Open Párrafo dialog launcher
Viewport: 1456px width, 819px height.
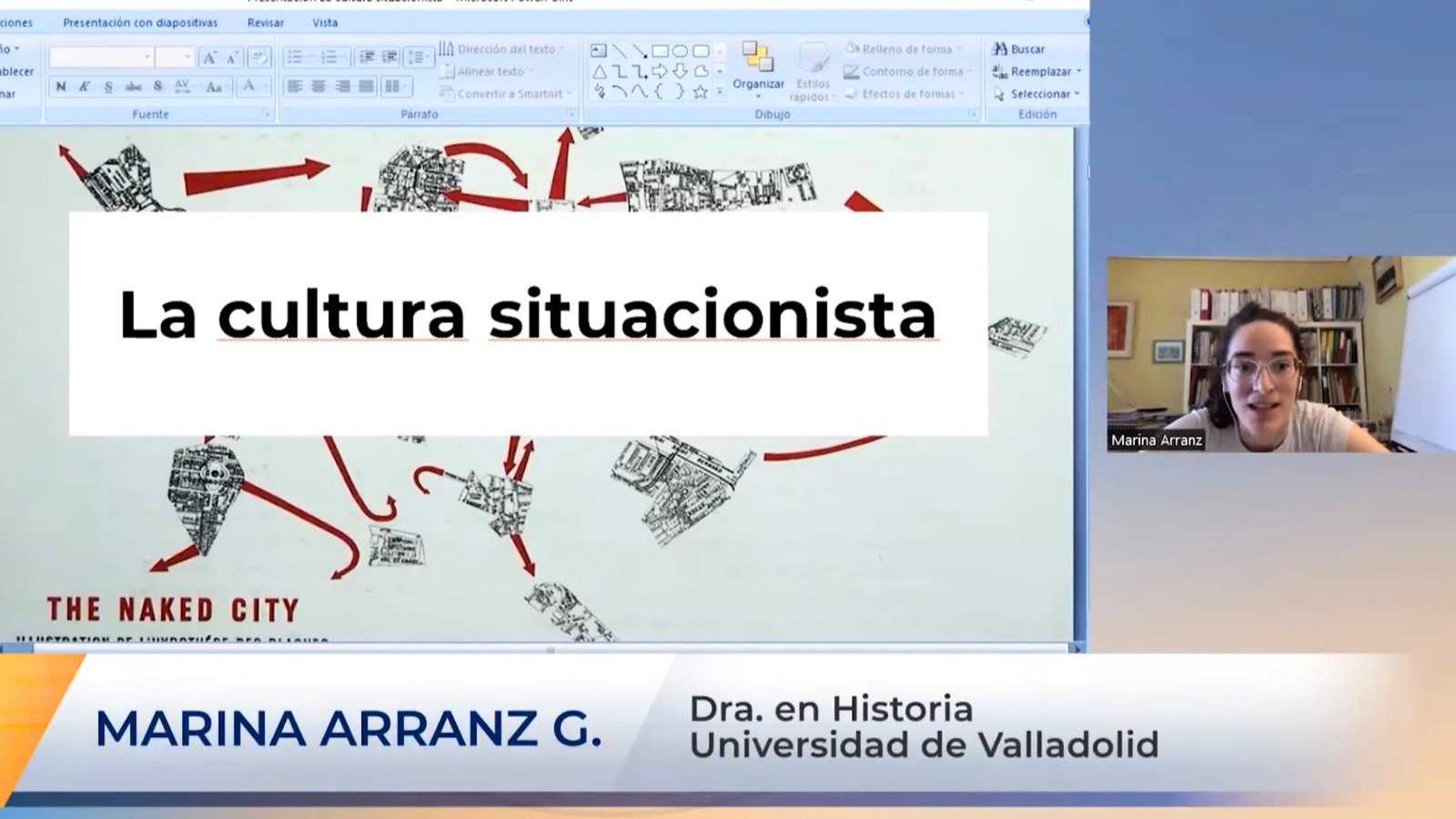point(571,115)
